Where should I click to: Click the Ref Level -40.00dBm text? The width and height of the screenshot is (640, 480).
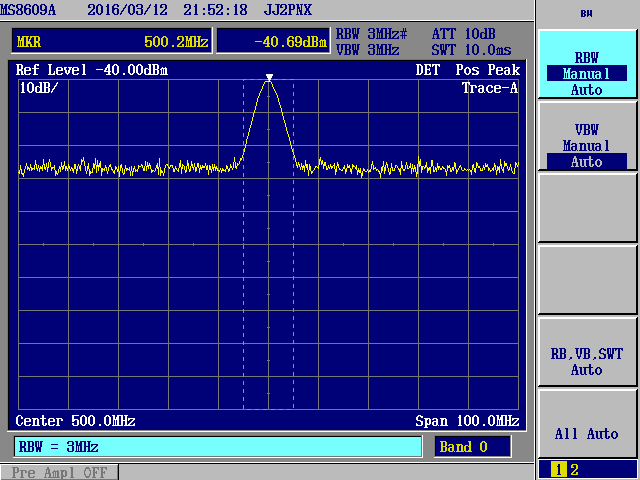[x=91, y=70]
